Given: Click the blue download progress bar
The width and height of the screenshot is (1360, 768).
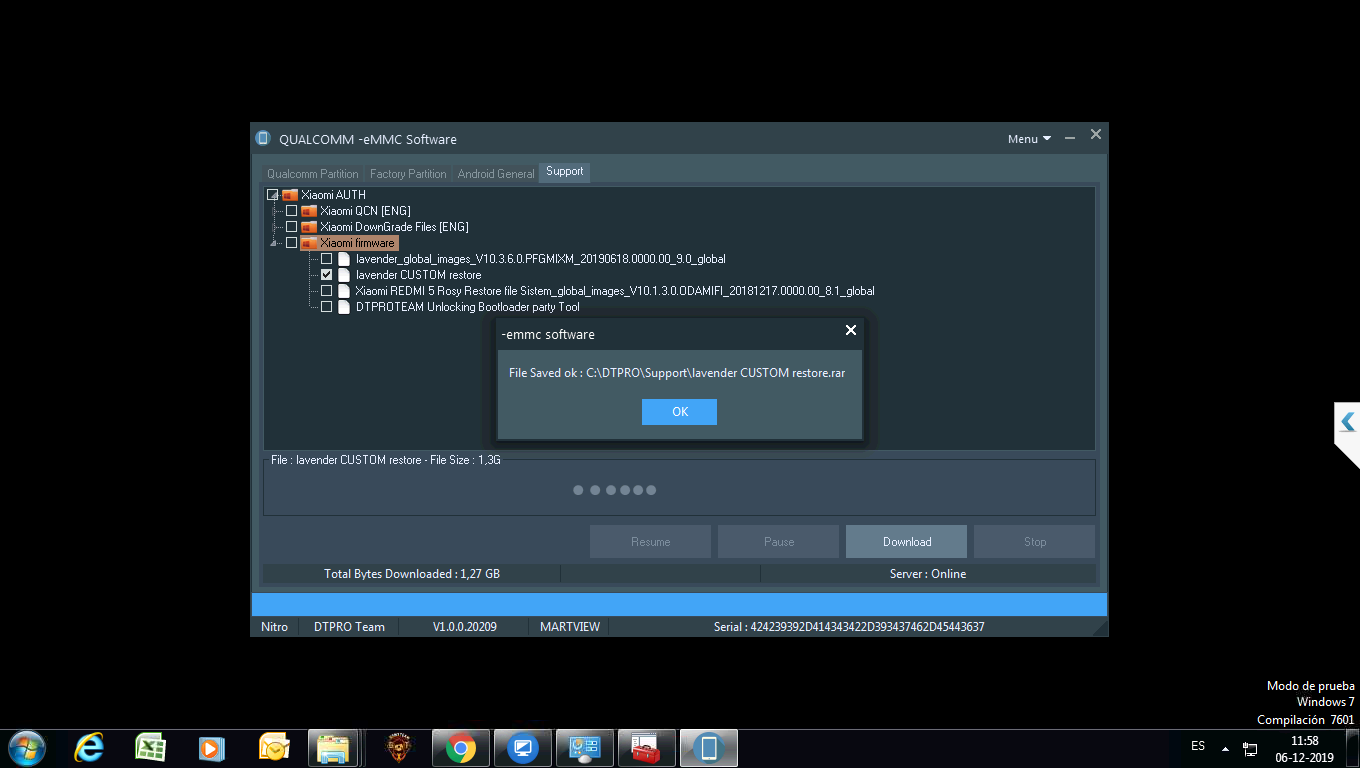Looking at the screenshot, I should click(679, 605).
